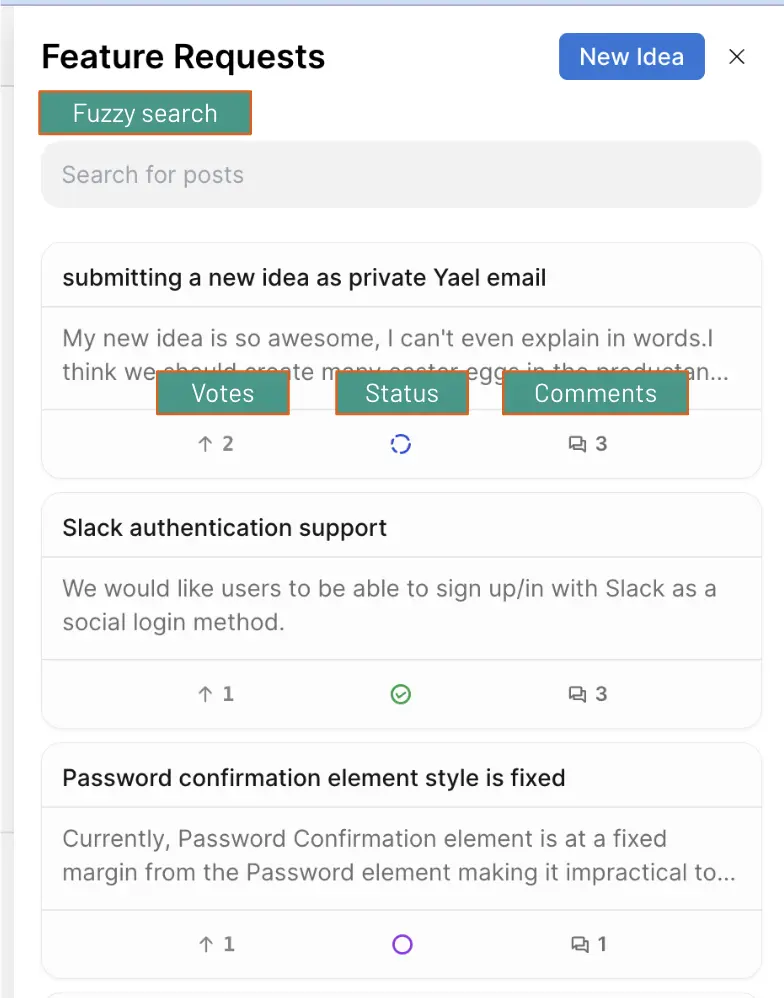Open the Slack authentication support post

coord(225,527)
